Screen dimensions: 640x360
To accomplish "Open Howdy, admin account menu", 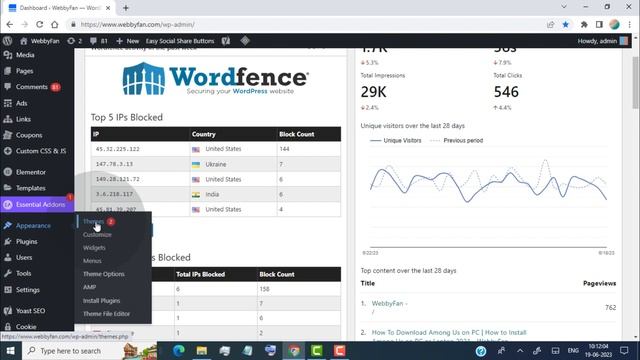I will click(602, 41).
